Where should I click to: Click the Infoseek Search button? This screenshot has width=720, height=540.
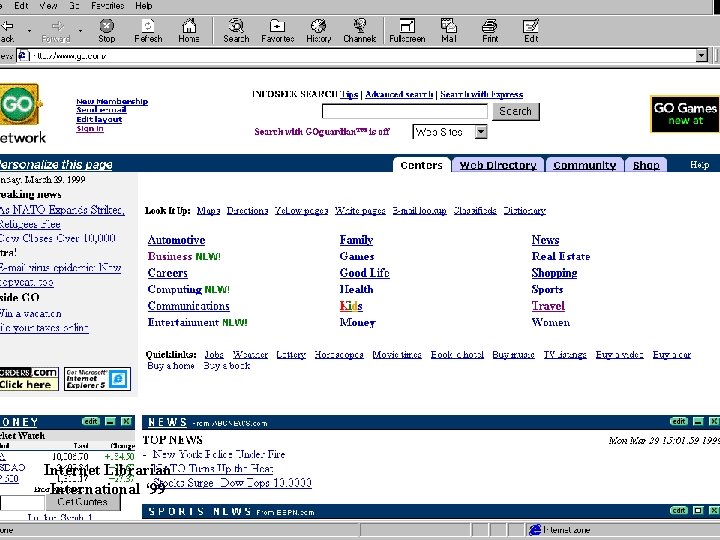tap(516, 111)
